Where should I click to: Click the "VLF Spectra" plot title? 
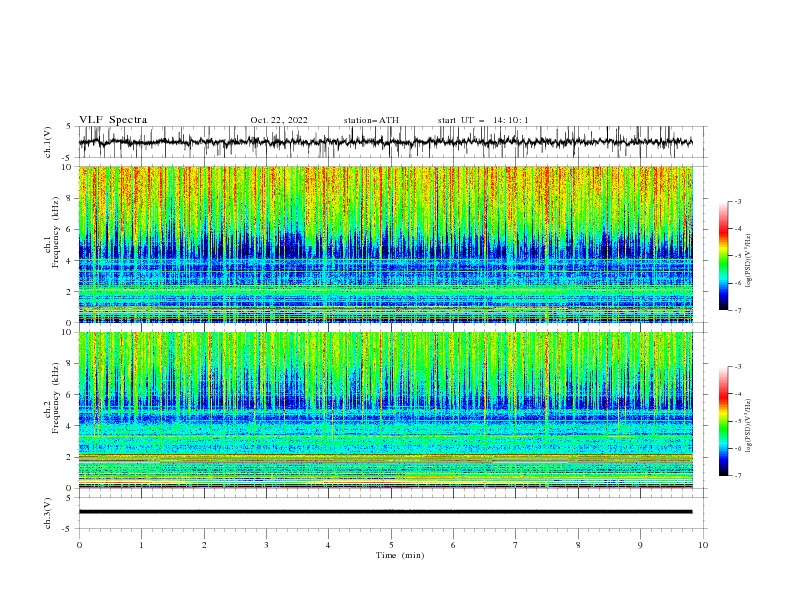point(113,120)
